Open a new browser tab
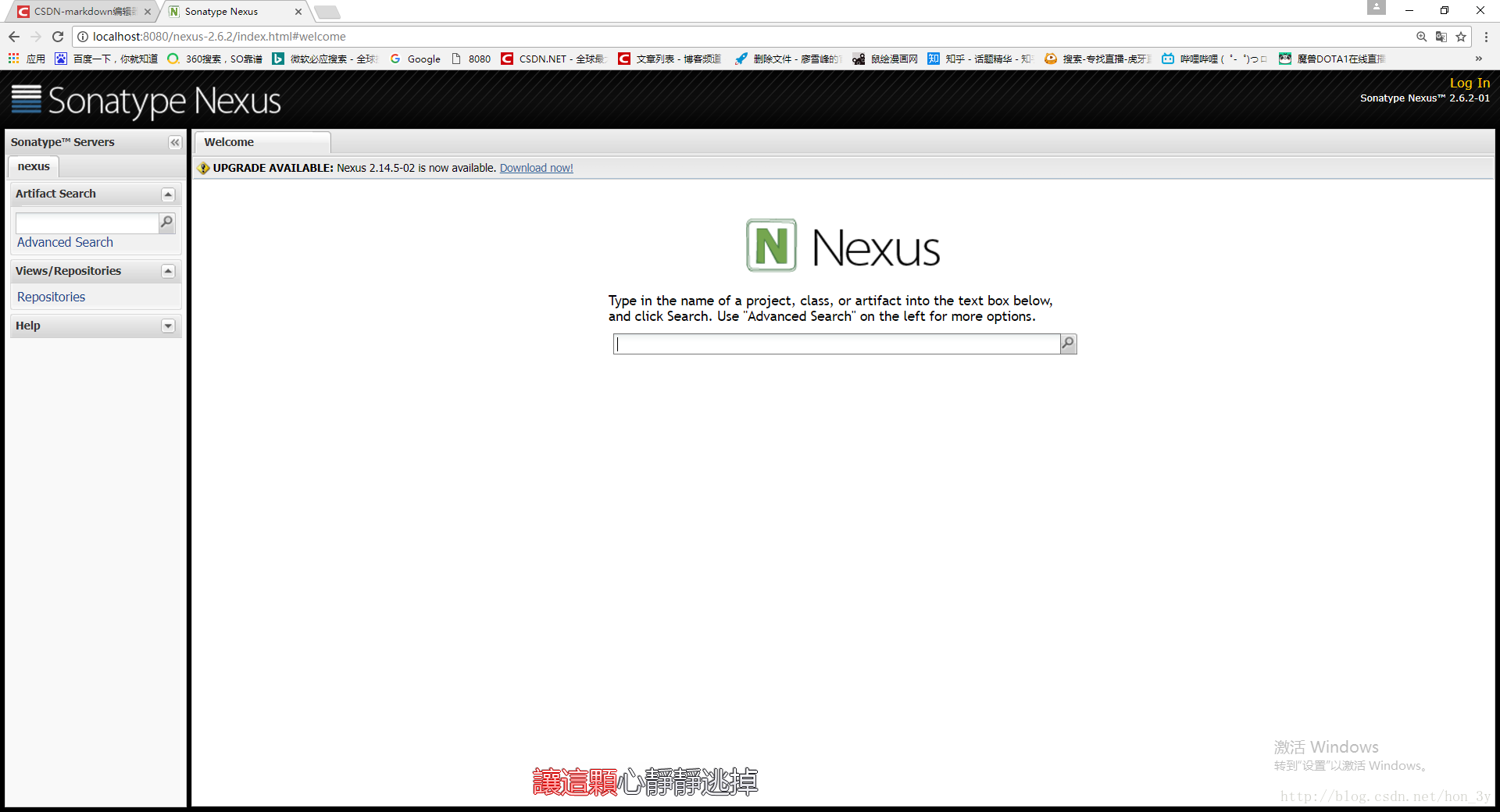The width and height of the screenshot is (1500, 812). 327,12
